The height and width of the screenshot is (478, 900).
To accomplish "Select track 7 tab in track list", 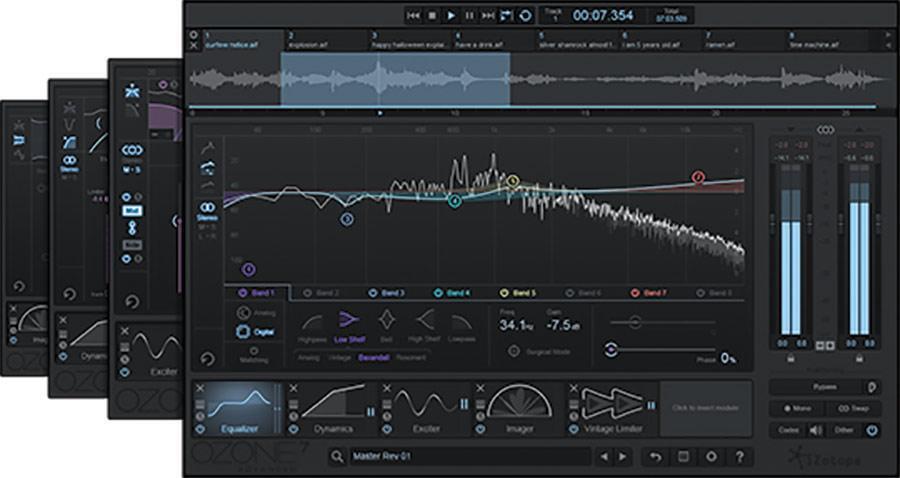I will 744,40.
